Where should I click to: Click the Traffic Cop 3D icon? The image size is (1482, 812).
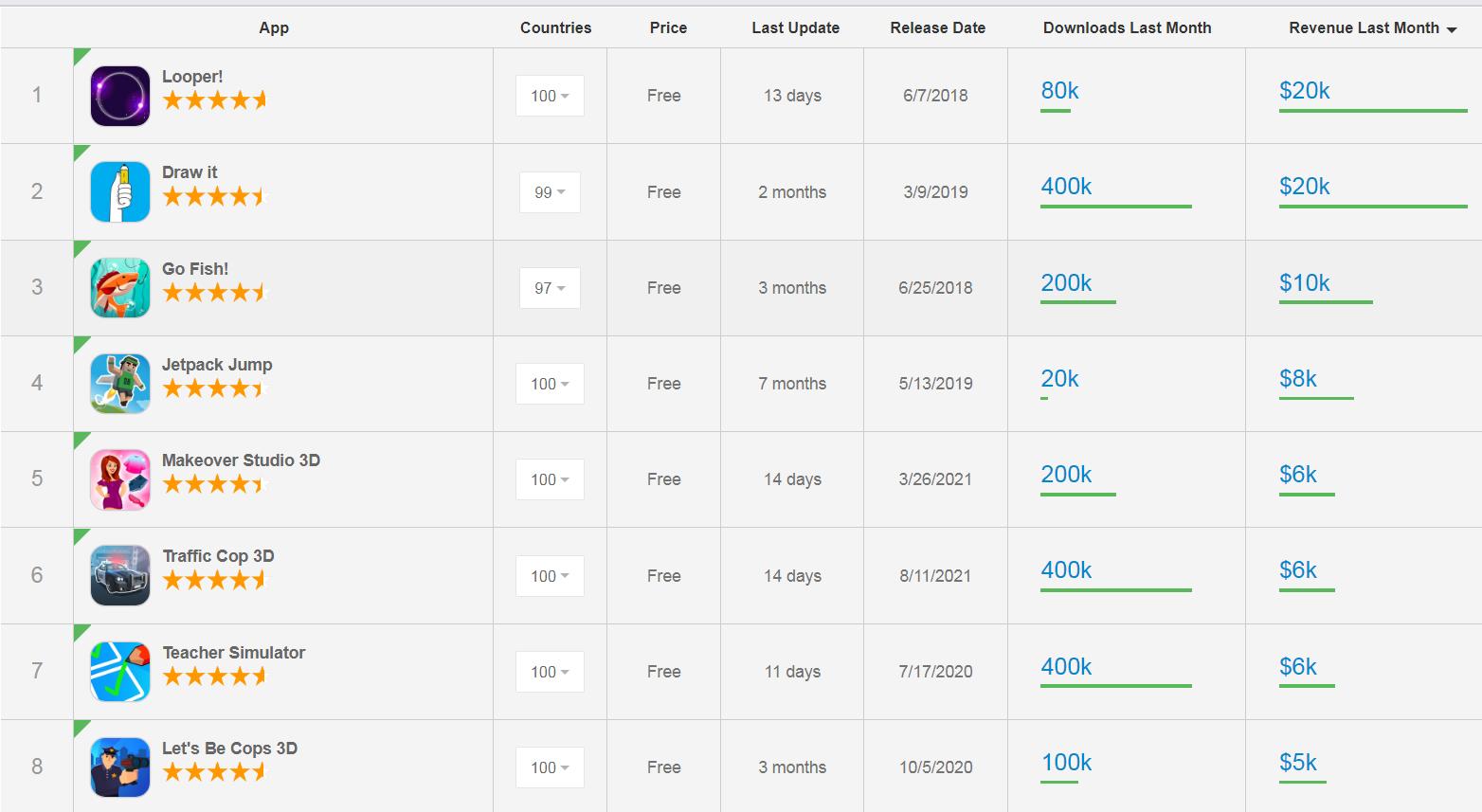(x=120, y=575)
